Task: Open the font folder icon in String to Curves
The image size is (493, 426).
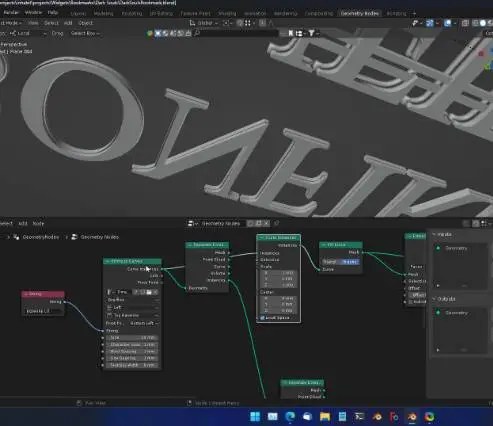Action: click(x=149, y=292)
